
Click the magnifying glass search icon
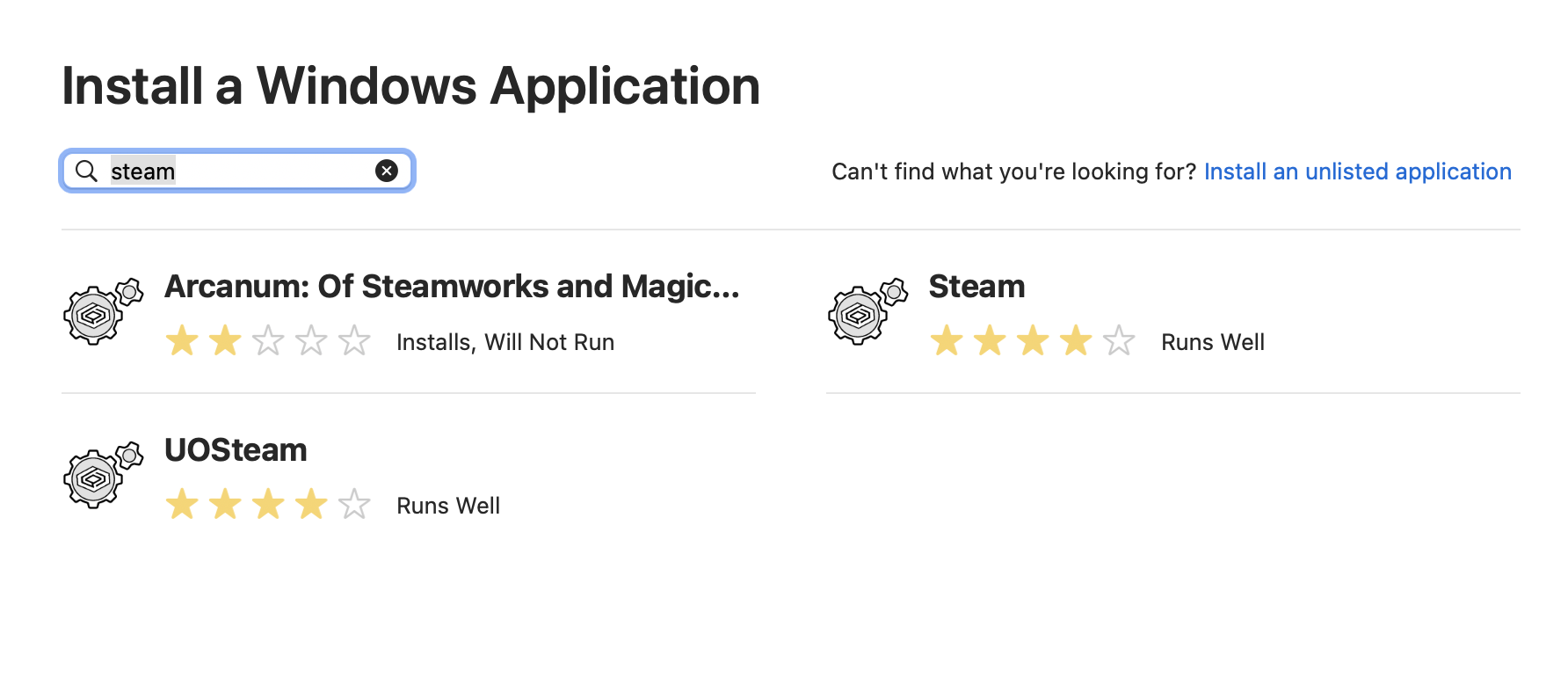tap(86, 171)
